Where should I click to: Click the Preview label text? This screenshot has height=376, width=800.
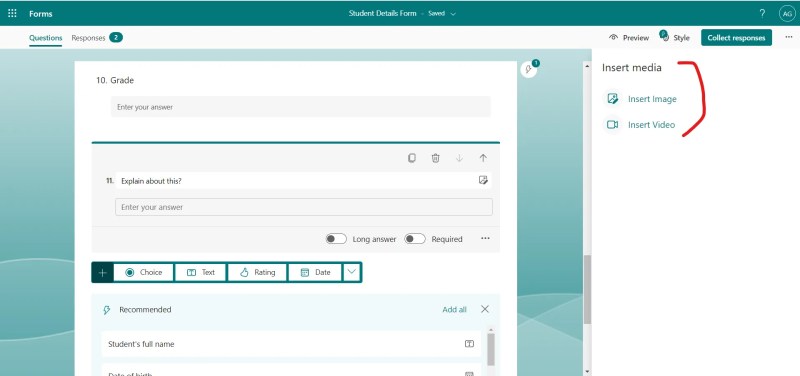point(636,38)
